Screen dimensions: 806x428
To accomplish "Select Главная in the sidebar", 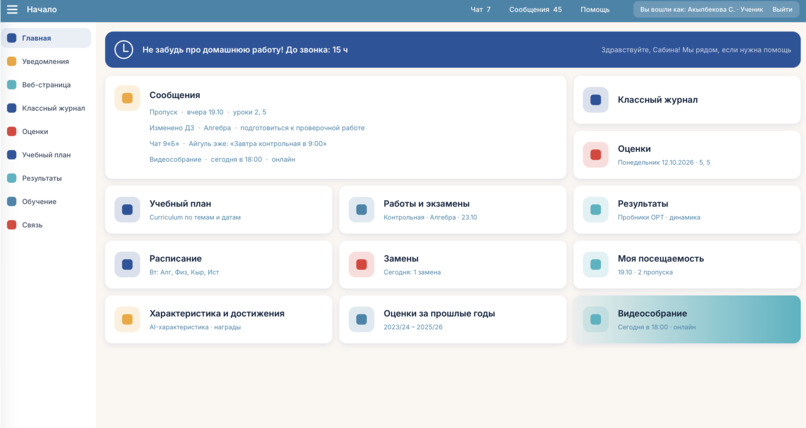I will coord(46,38).
